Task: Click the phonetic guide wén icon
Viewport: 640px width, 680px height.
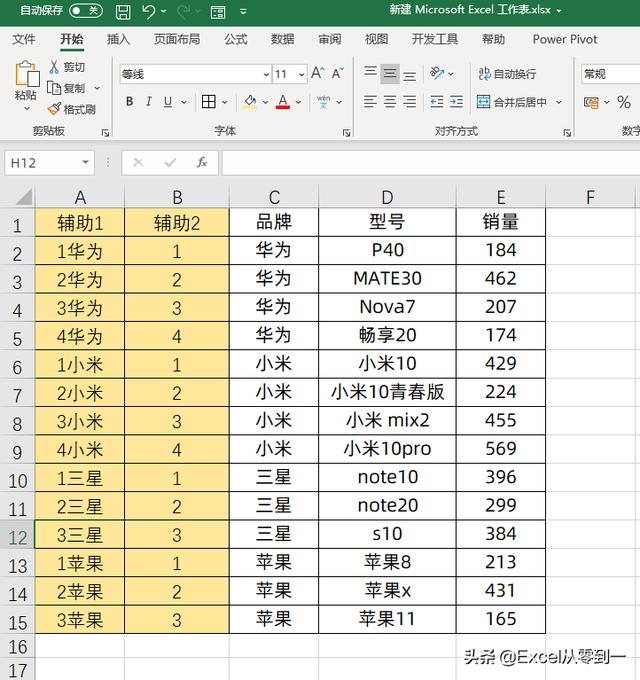Action: 323,102
